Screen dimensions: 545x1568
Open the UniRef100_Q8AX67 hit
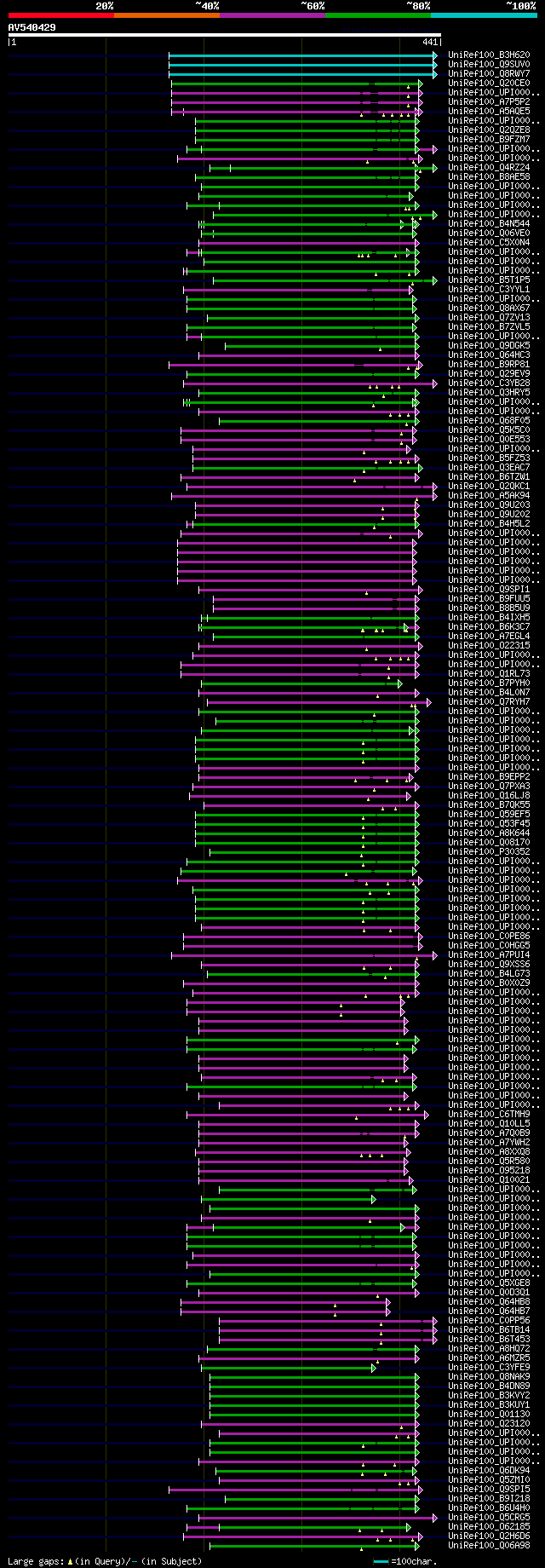(489, 308)
